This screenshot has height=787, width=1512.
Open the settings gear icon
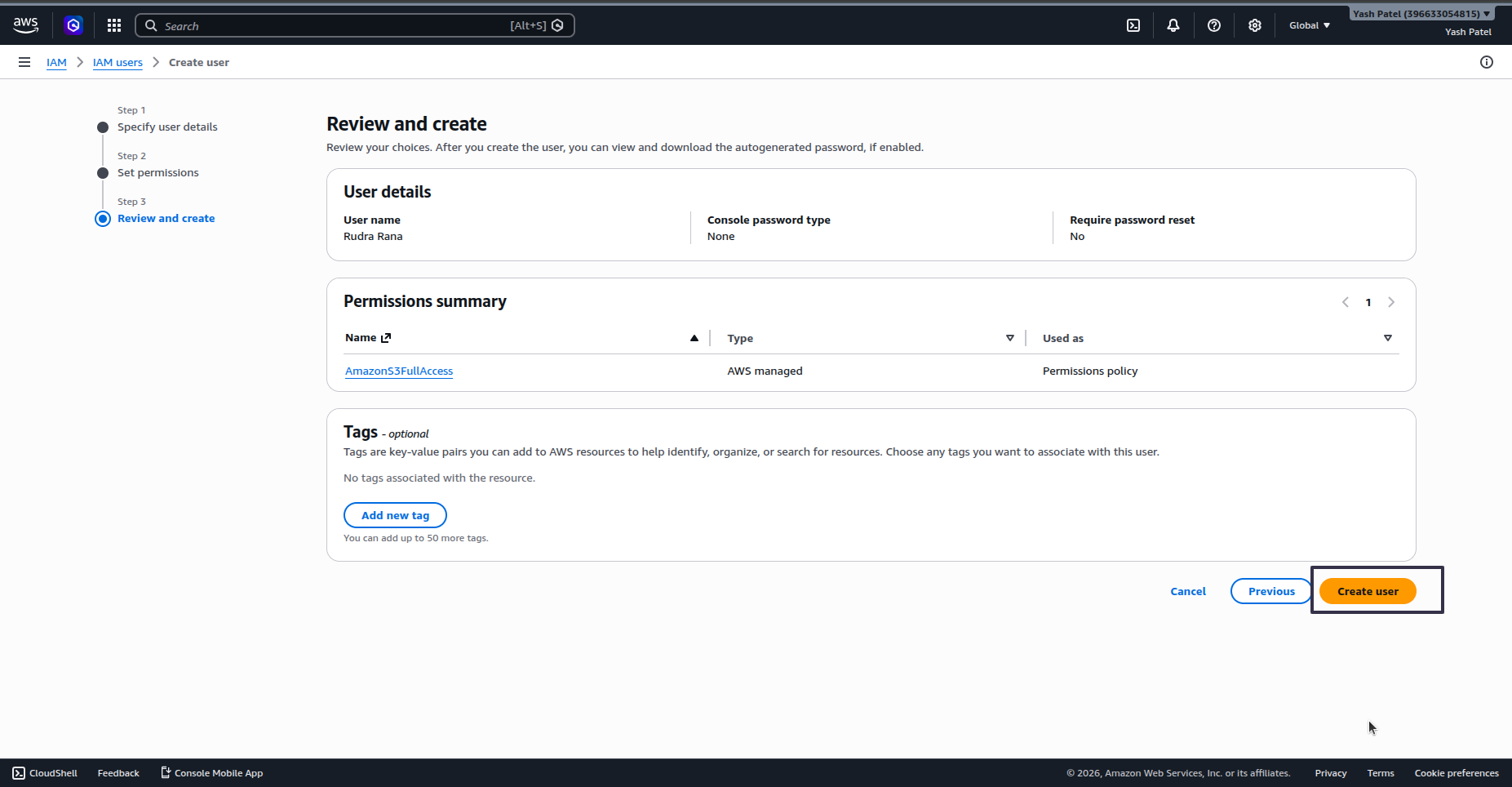tap(1255, 25)
